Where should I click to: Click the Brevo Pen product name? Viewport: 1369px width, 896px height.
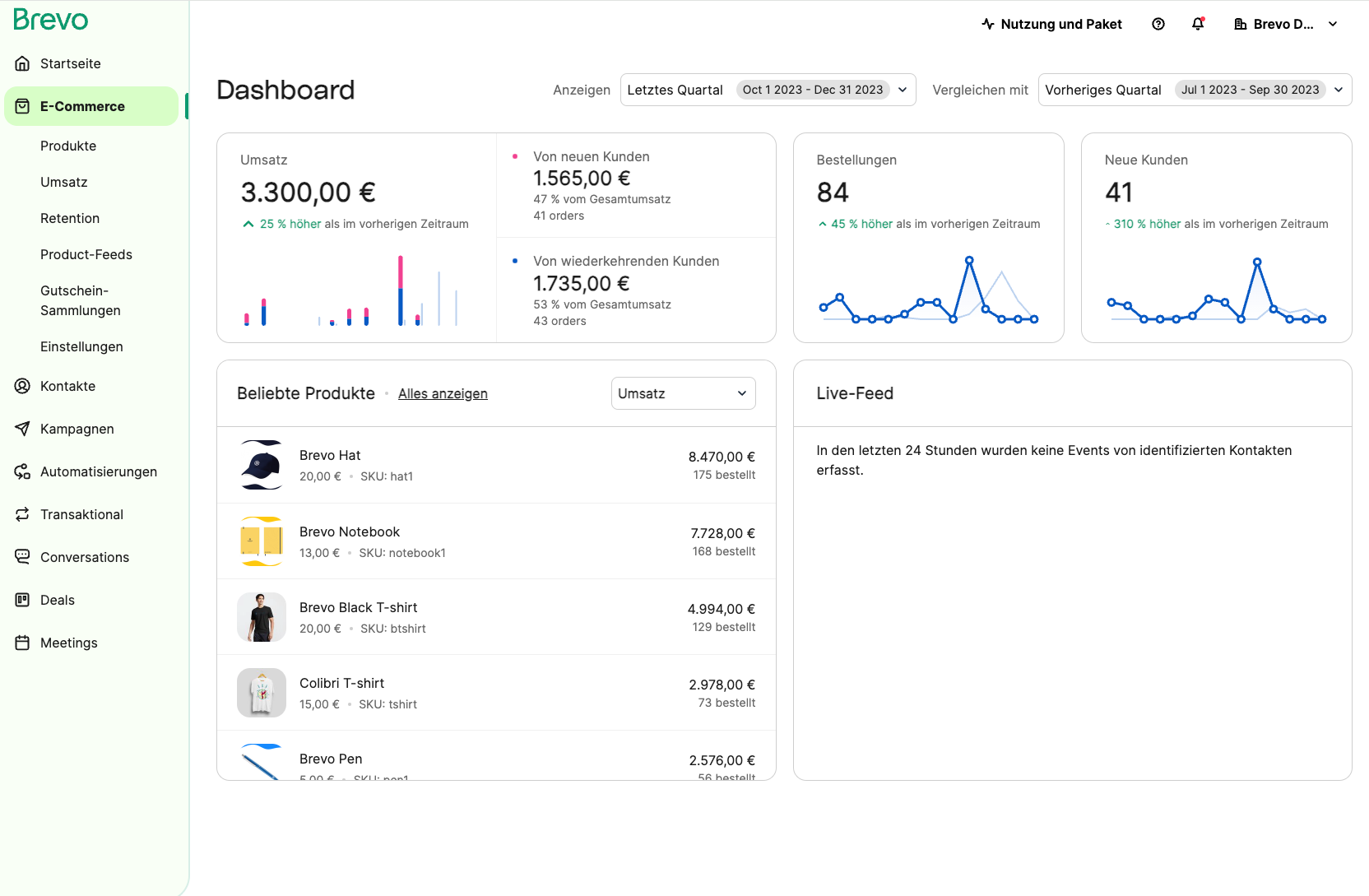331,759
